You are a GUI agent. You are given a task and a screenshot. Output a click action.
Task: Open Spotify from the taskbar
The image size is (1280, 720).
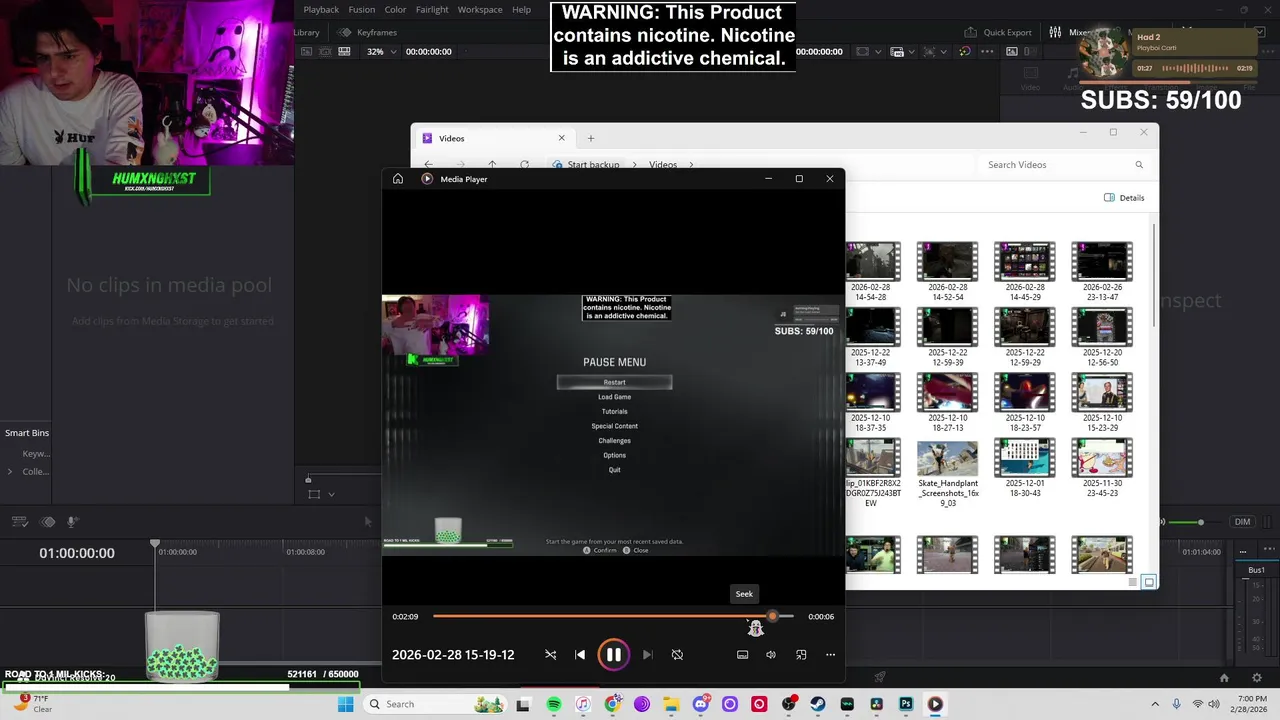554,704
